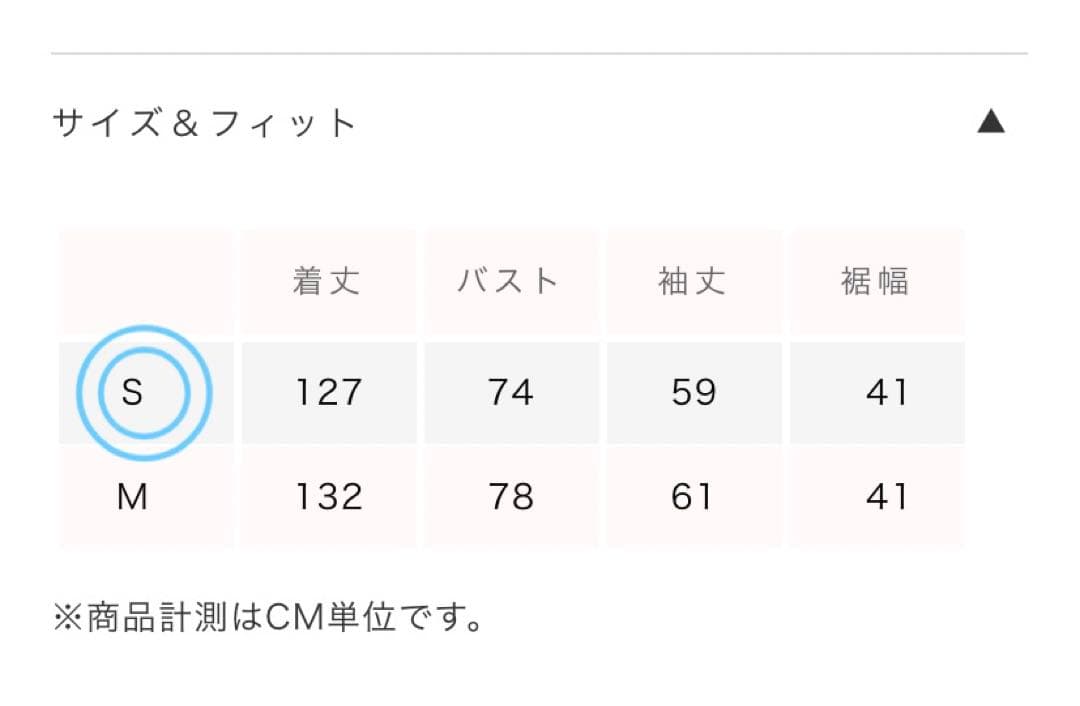Click the 袖丈 column header
The image size is (1080, 706).
[x=692, y=282]
